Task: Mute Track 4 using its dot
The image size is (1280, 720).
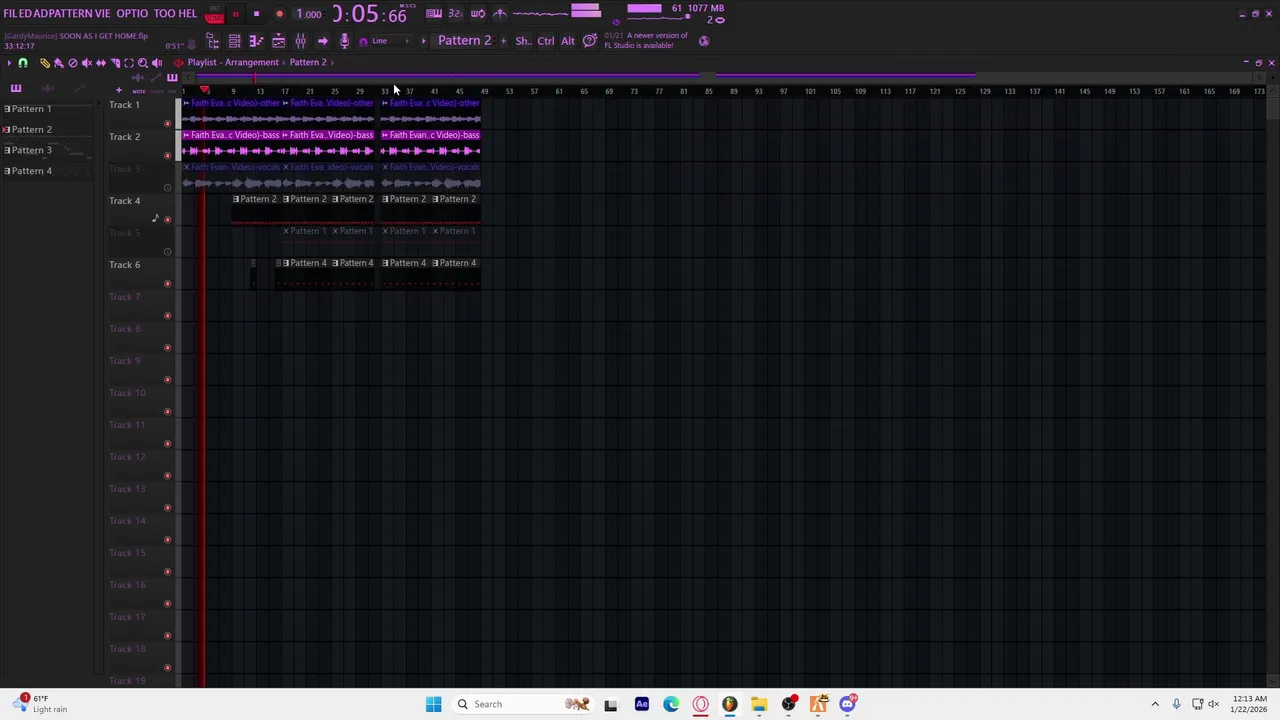Action: pos(167,220)
